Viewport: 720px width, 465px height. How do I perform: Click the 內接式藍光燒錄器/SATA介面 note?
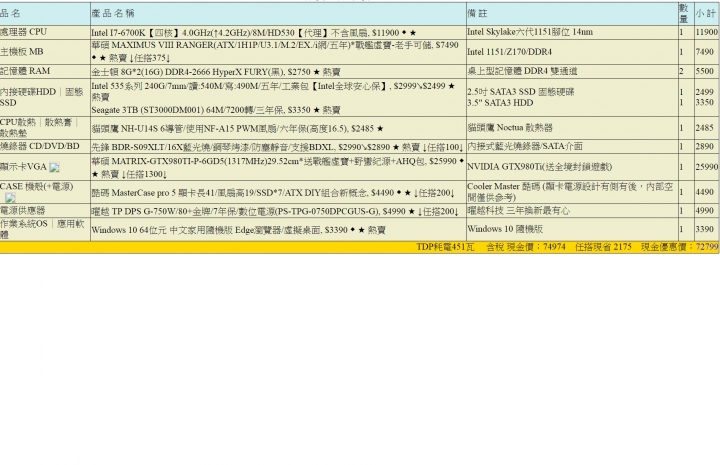pos(525,146)
